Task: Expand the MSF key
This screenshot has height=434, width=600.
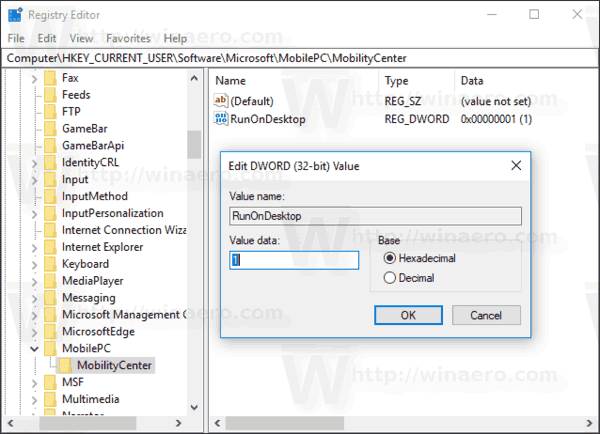Action: pyautogui.click(x=34, y=383)
